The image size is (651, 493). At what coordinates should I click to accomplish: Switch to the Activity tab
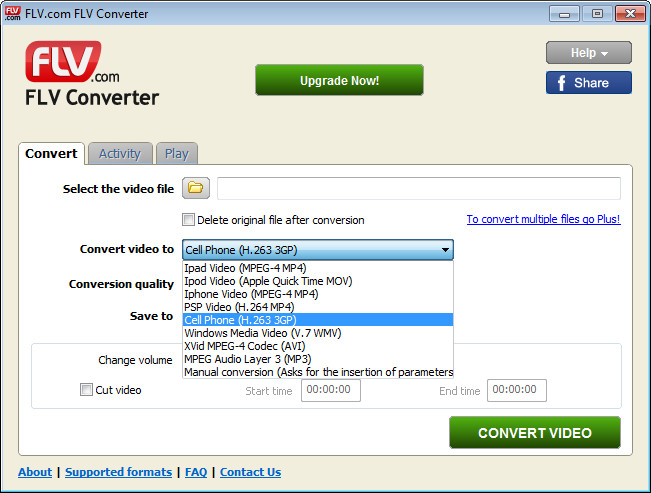click(x=120, y=154)
